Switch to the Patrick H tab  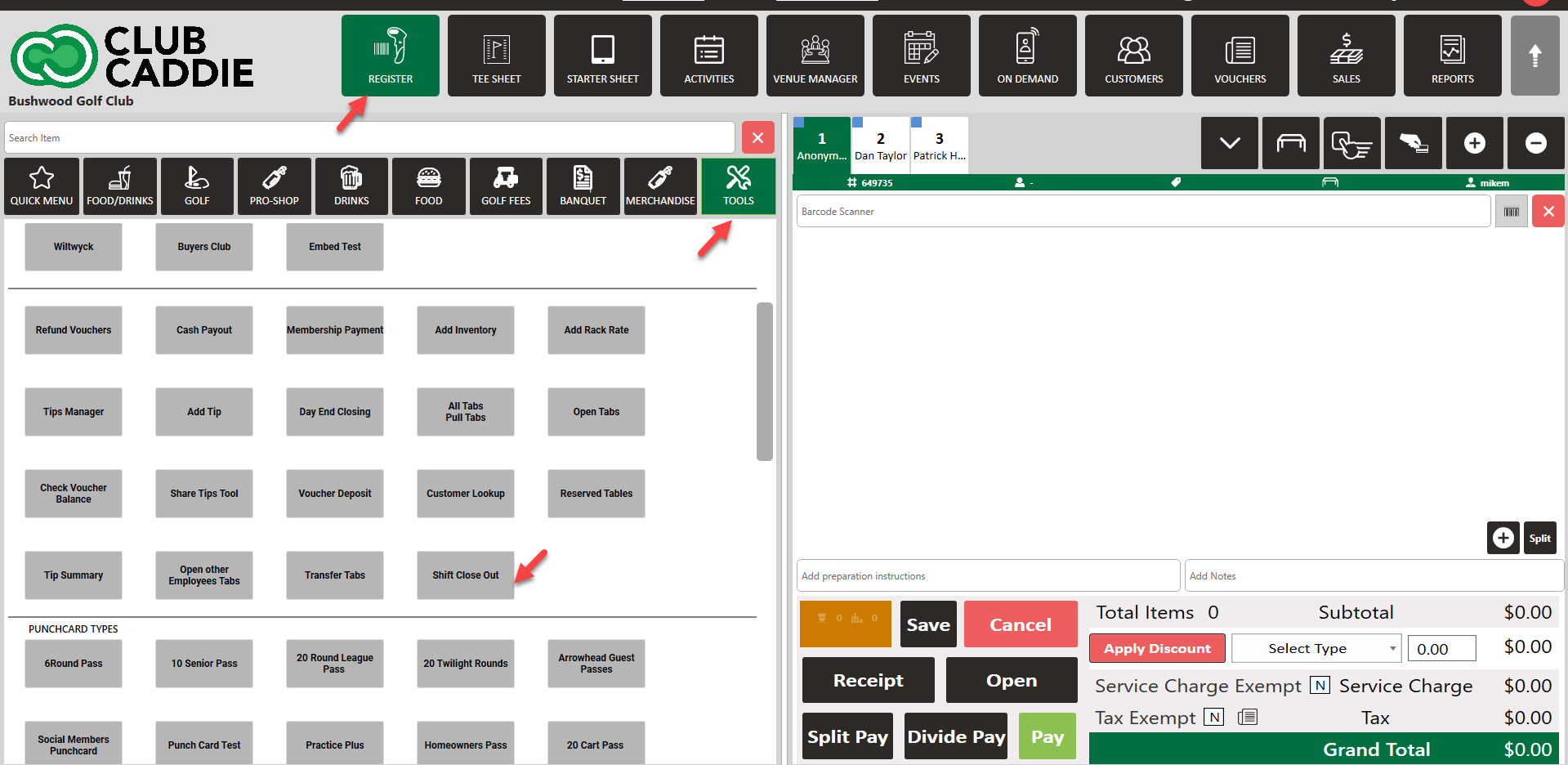pos(939,145)
